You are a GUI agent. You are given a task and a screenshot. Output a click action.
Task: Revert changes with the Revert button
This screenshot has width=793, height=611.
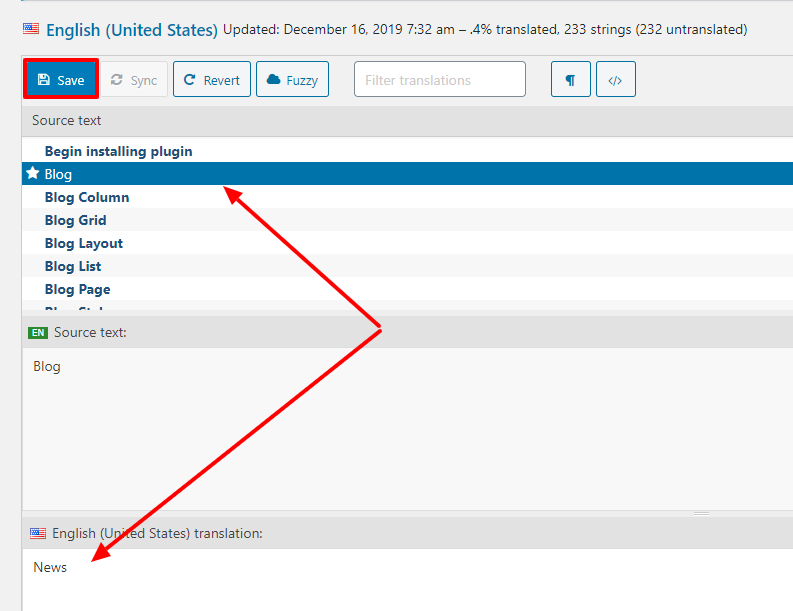click(211, 80)
